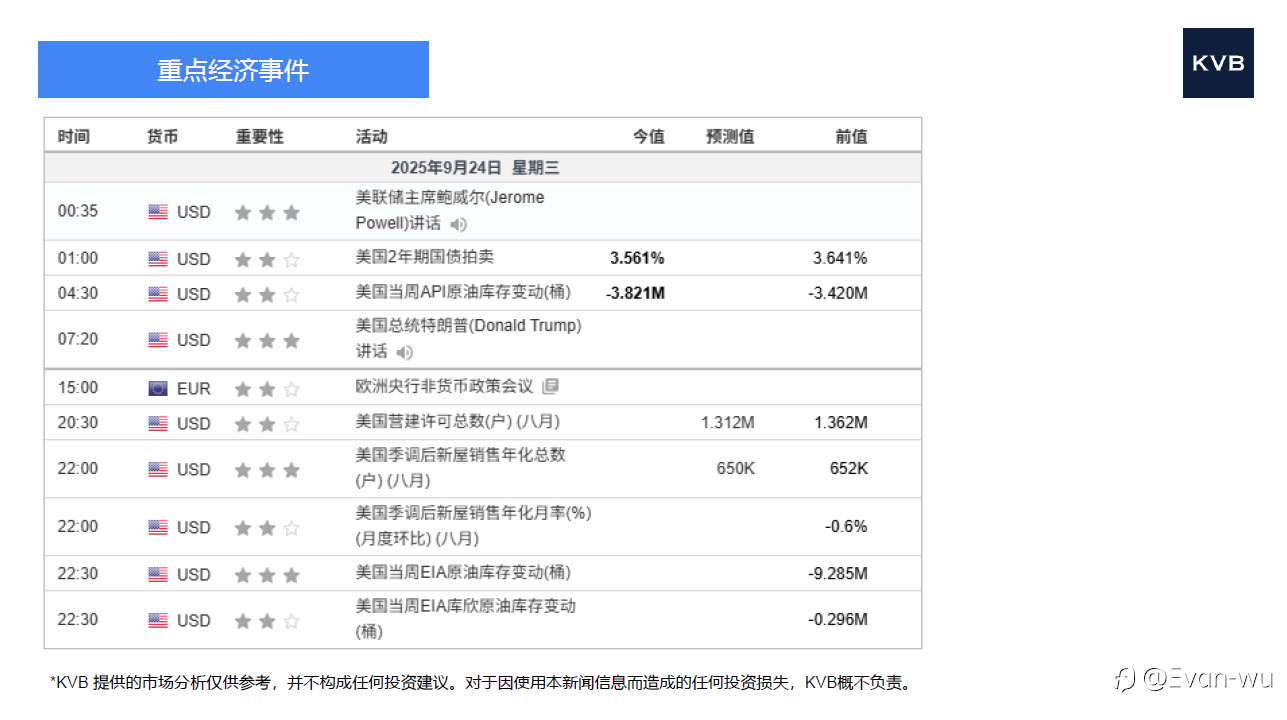Click the importance stars for the 07:20 Trump speech
1287x720 pixels.
267,340
